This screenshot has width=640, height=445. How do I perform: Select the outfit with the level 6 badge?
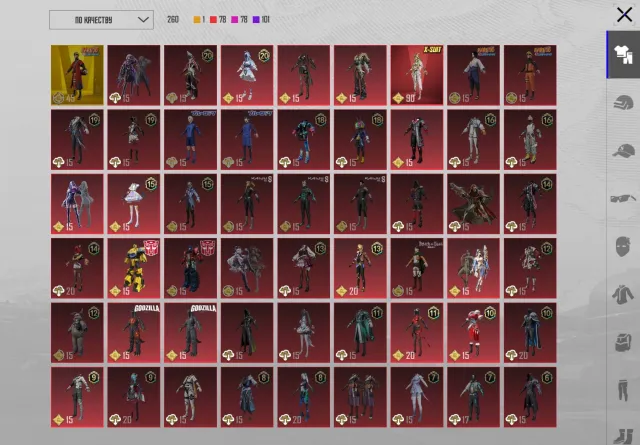pos(530,397)
